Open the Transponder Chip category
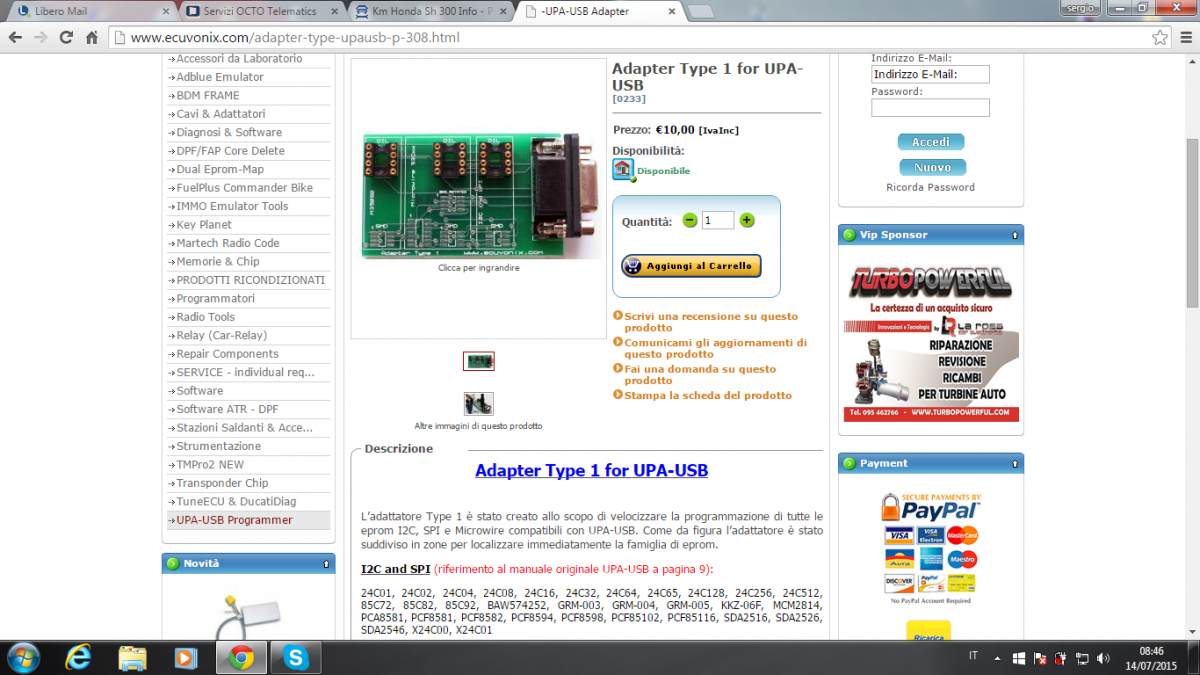Screen dimensions: 1200x675 pyautogui.click(x=222, y=483)
